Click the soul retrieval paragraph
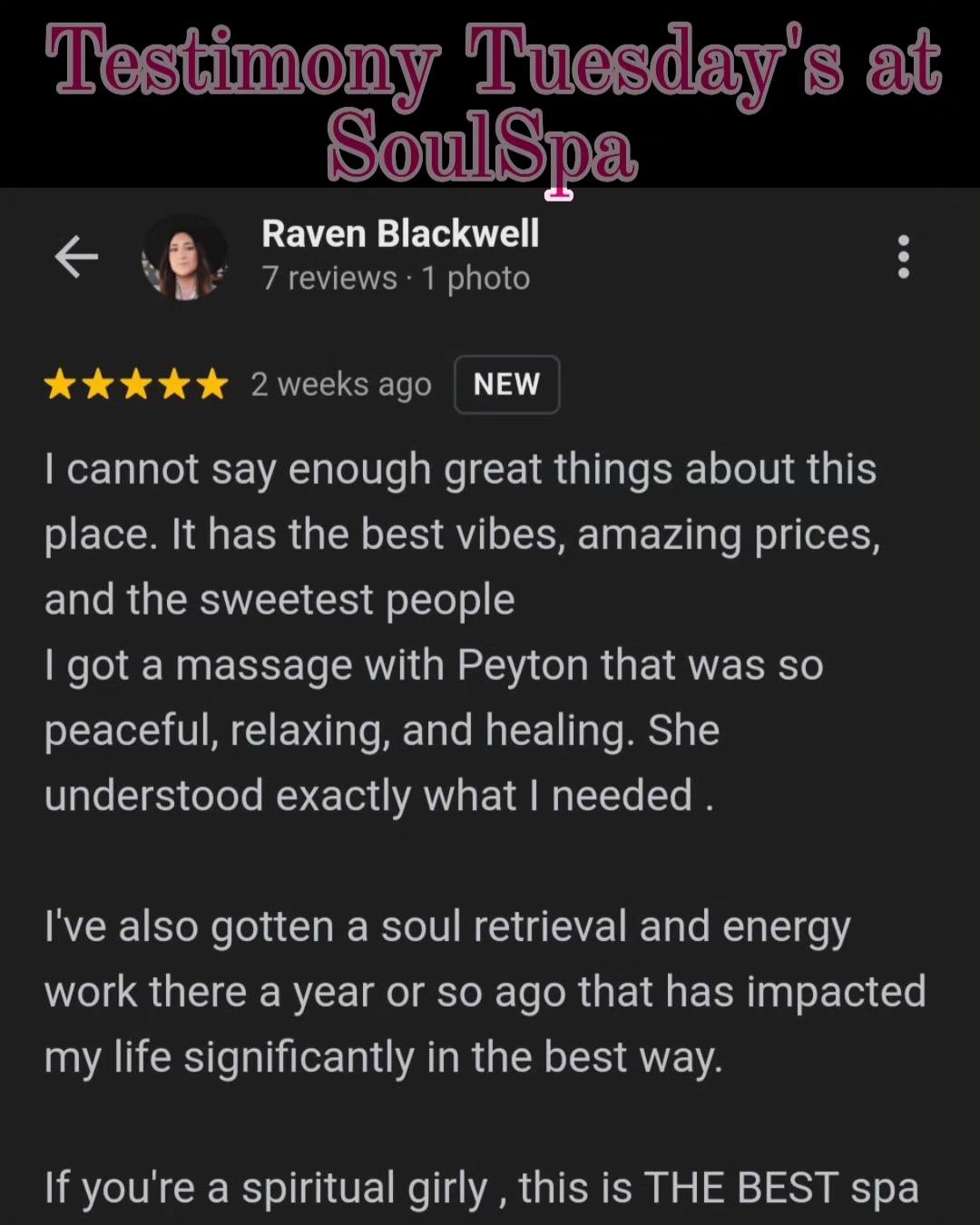Image resolution: width=980 pixels, height=1225 pixels. click(x=485, y=992)
